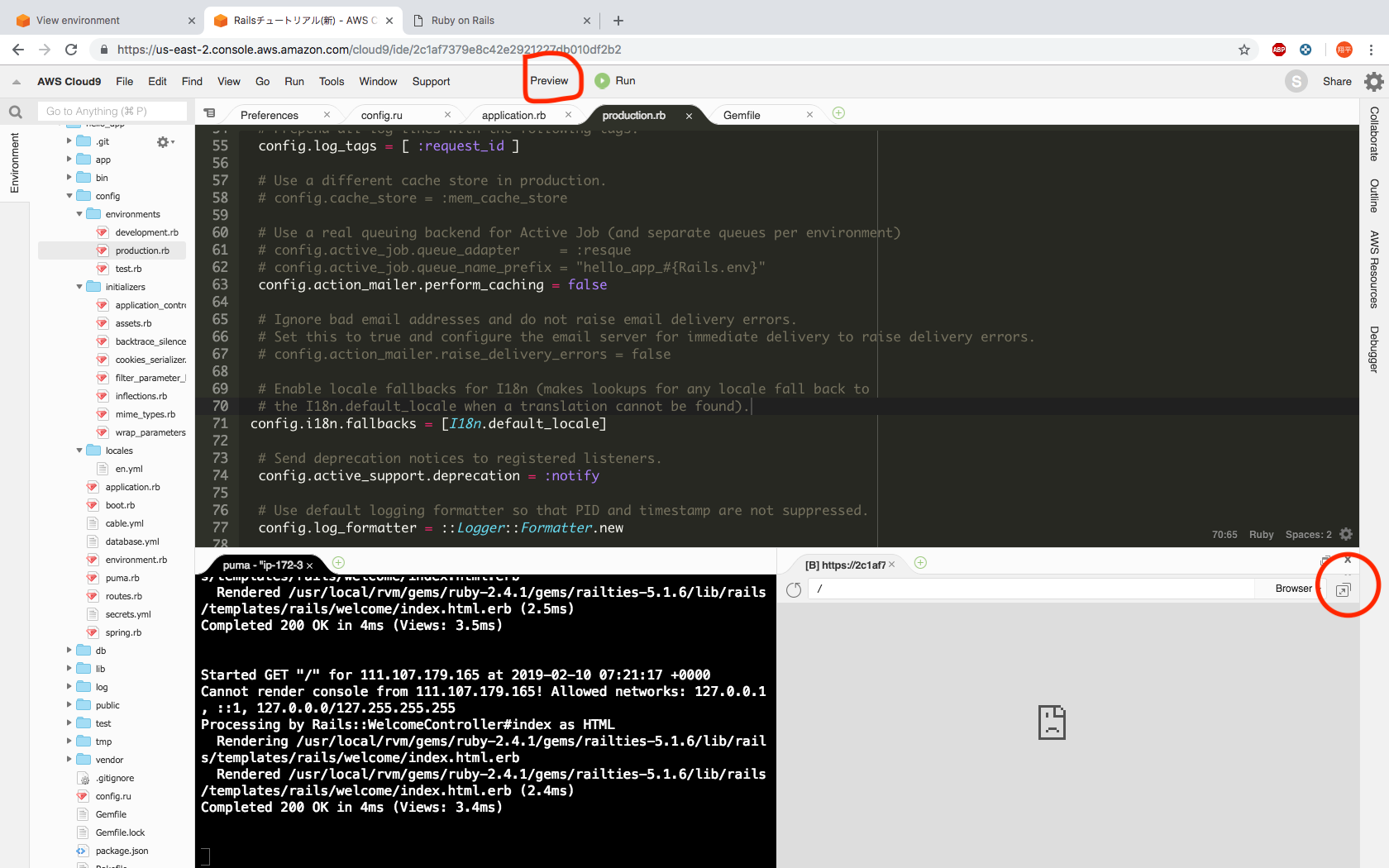Image resolution: width=1389 pixels, height=868 pixels.
Task: Click the Share button
Action: (1336, 81)
